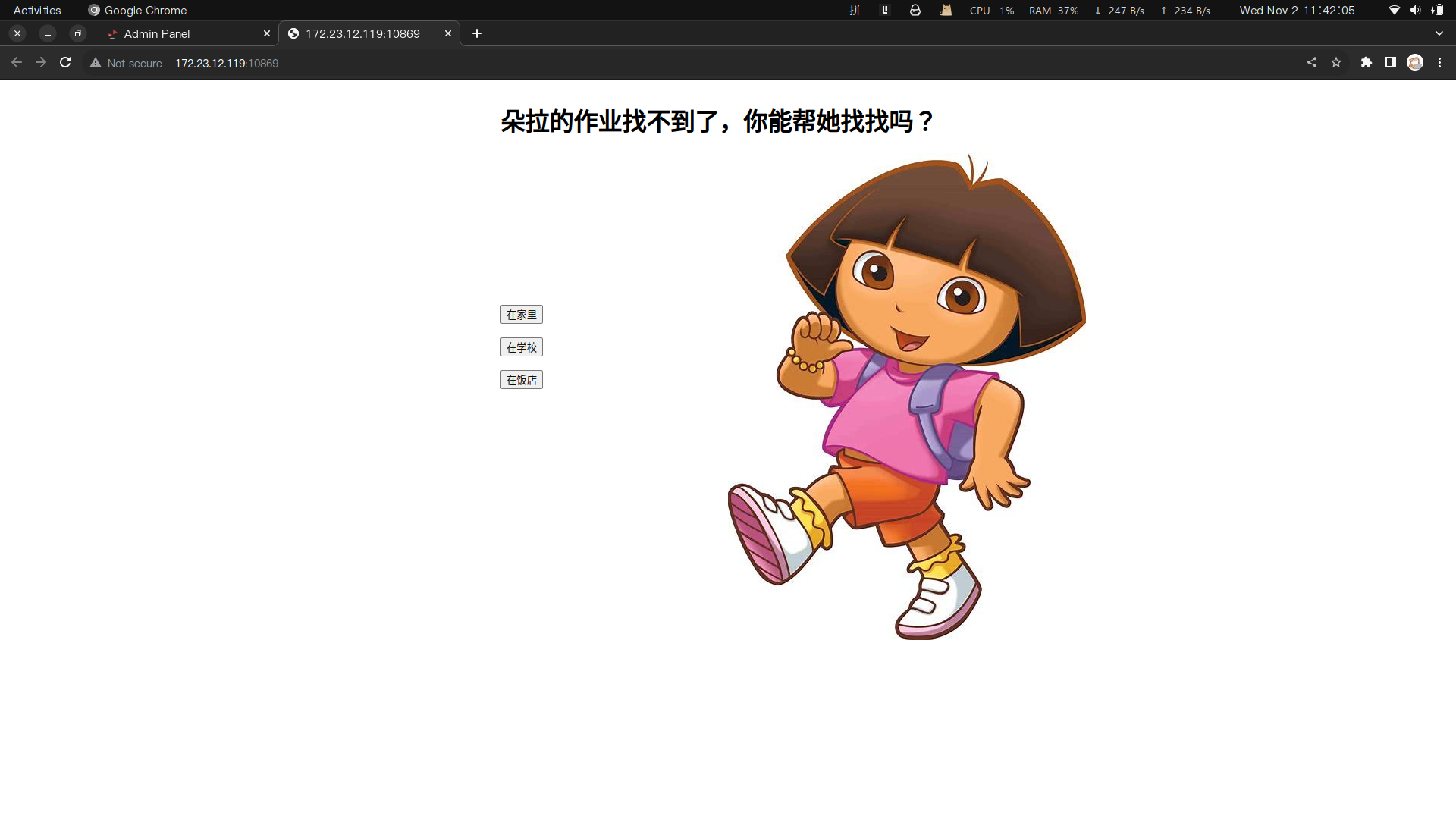1456x819 pixels.
Task: Reload the current page
Action: (x=65, y=63)
